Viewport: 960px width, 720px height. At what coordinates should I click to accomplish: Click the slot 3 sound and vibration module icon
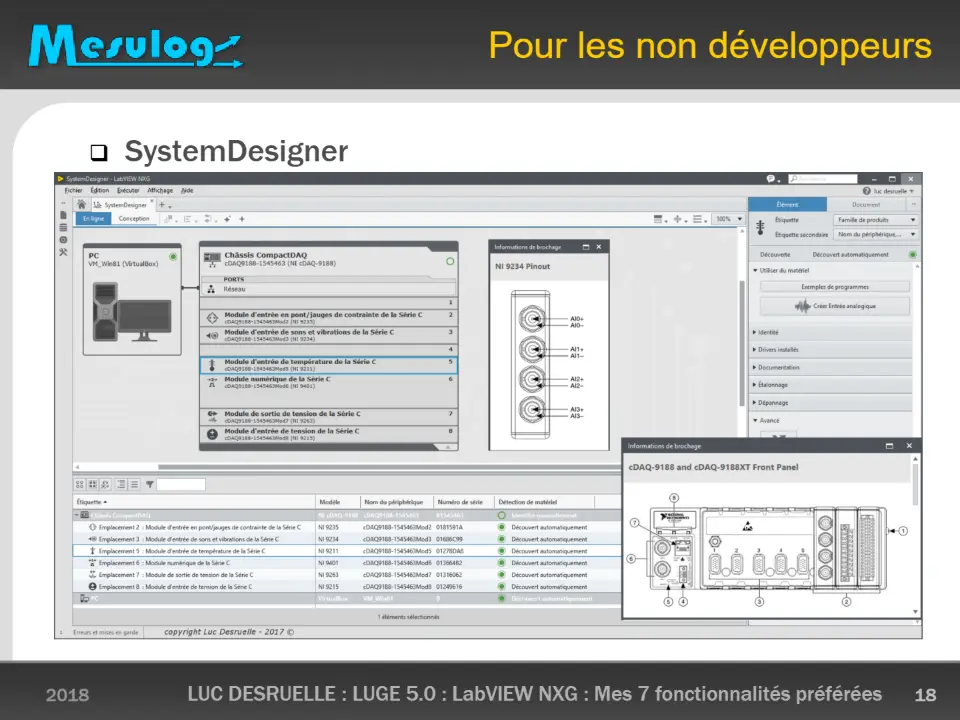pyautogui.click(x=212, y=335)
